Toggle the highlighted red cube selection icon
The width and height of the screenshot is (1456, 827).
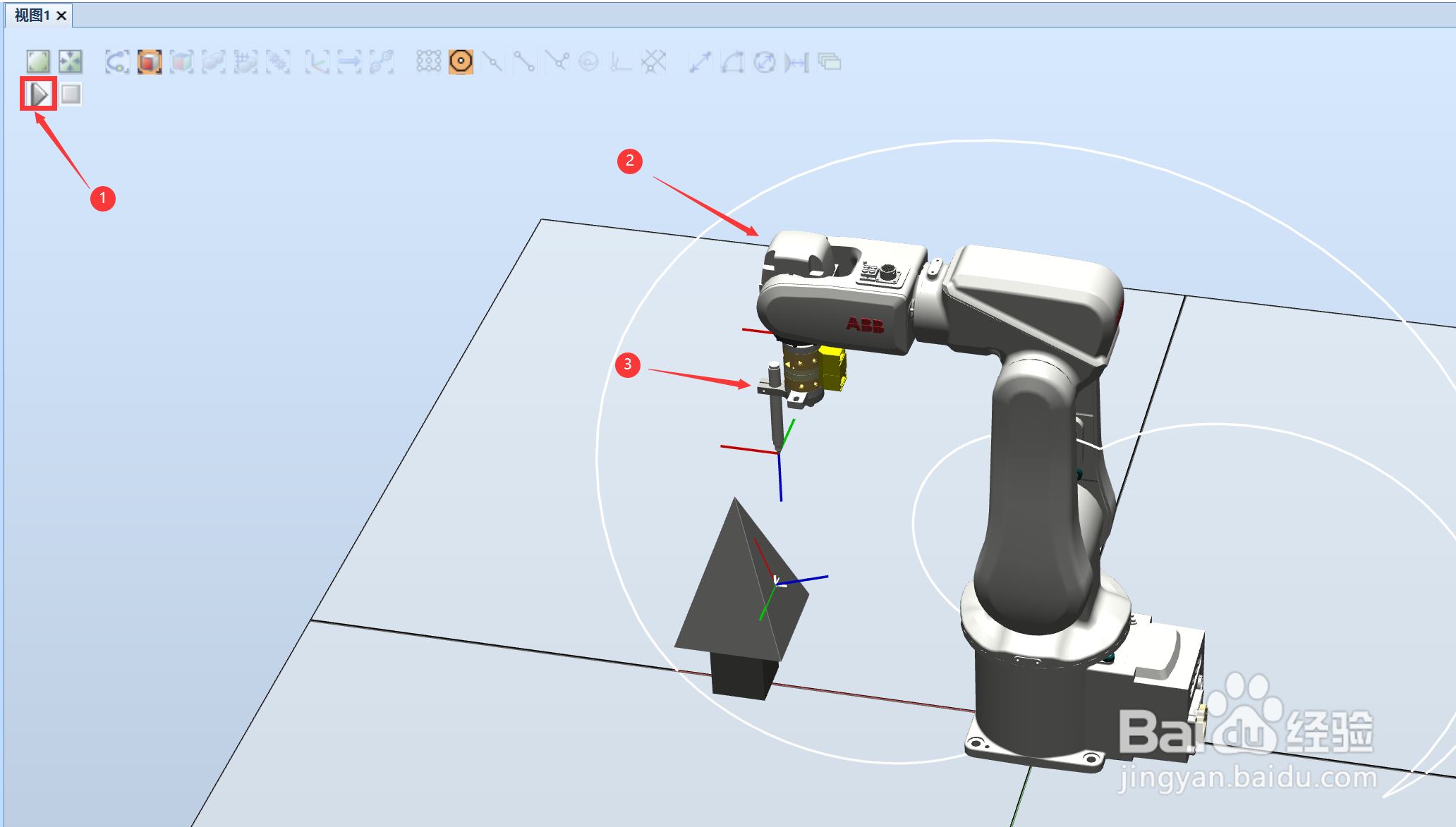(150, 62)
